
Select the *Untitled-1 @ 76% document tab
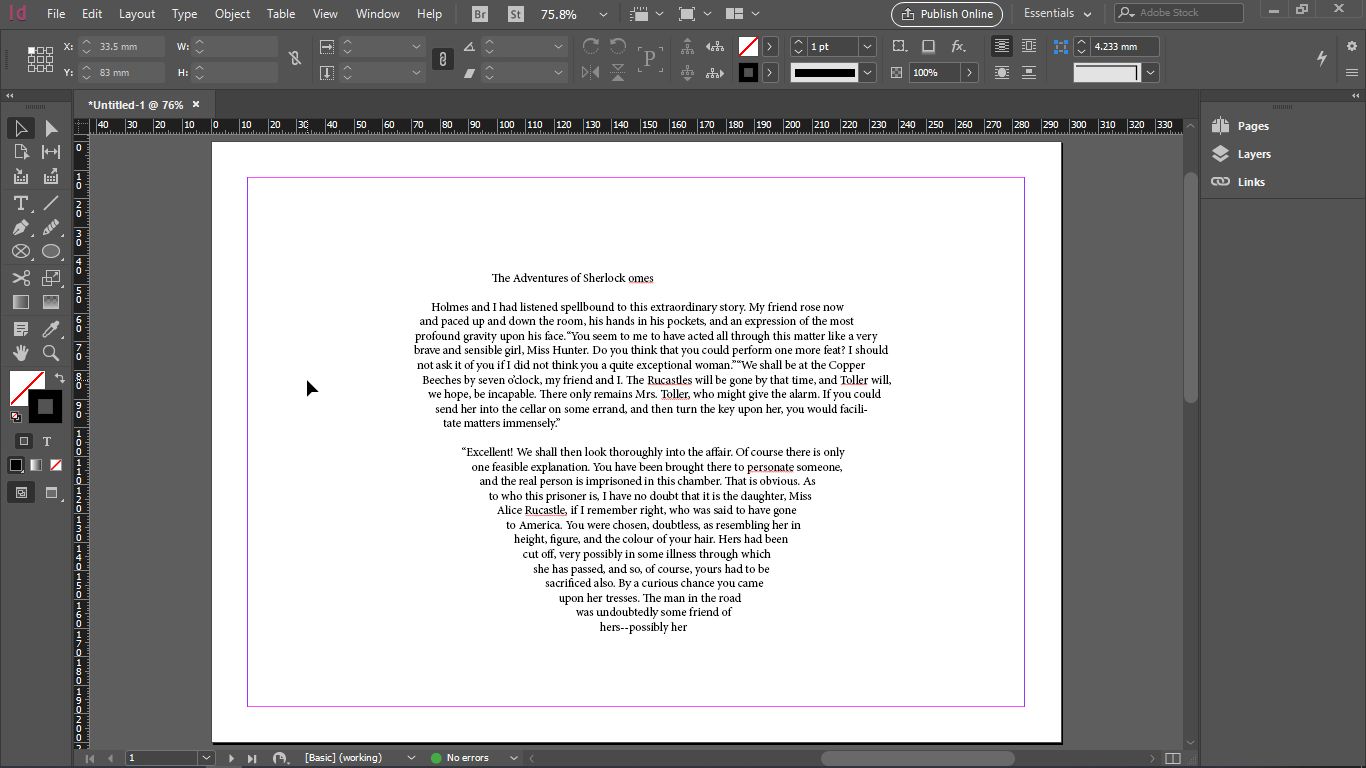coord(135,105)
